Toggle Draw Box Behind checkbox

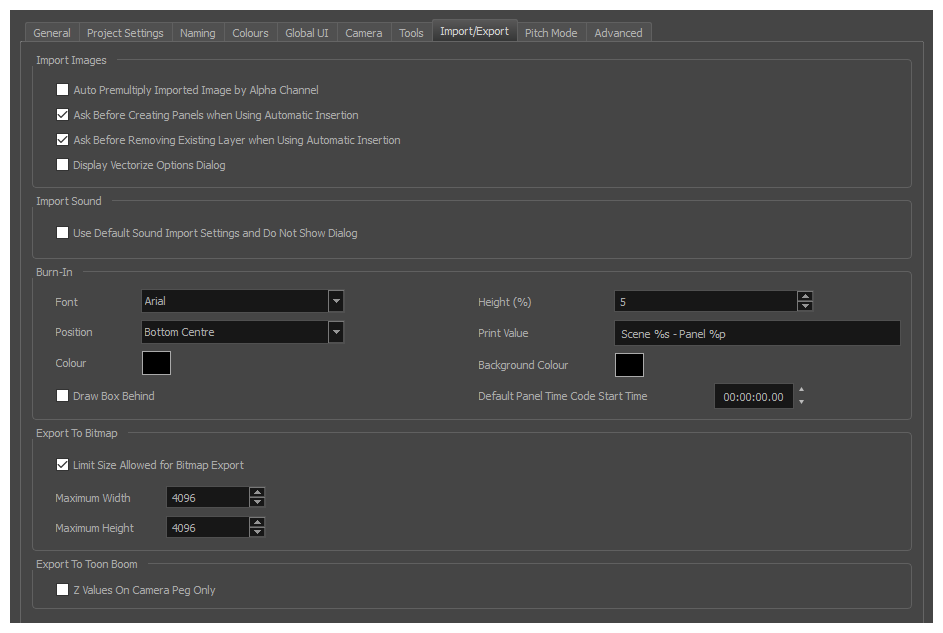pos(63,396)
